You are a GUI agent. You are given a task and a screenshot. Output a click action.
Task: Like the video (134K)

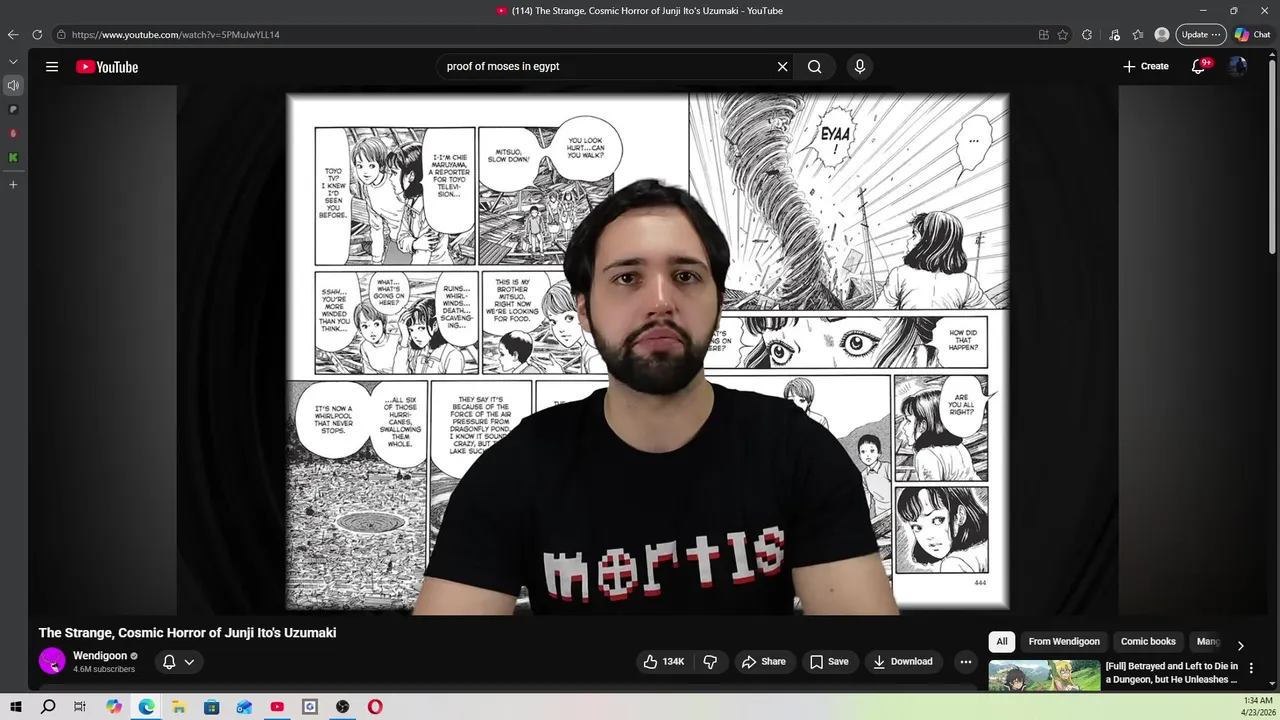(664, 662)
